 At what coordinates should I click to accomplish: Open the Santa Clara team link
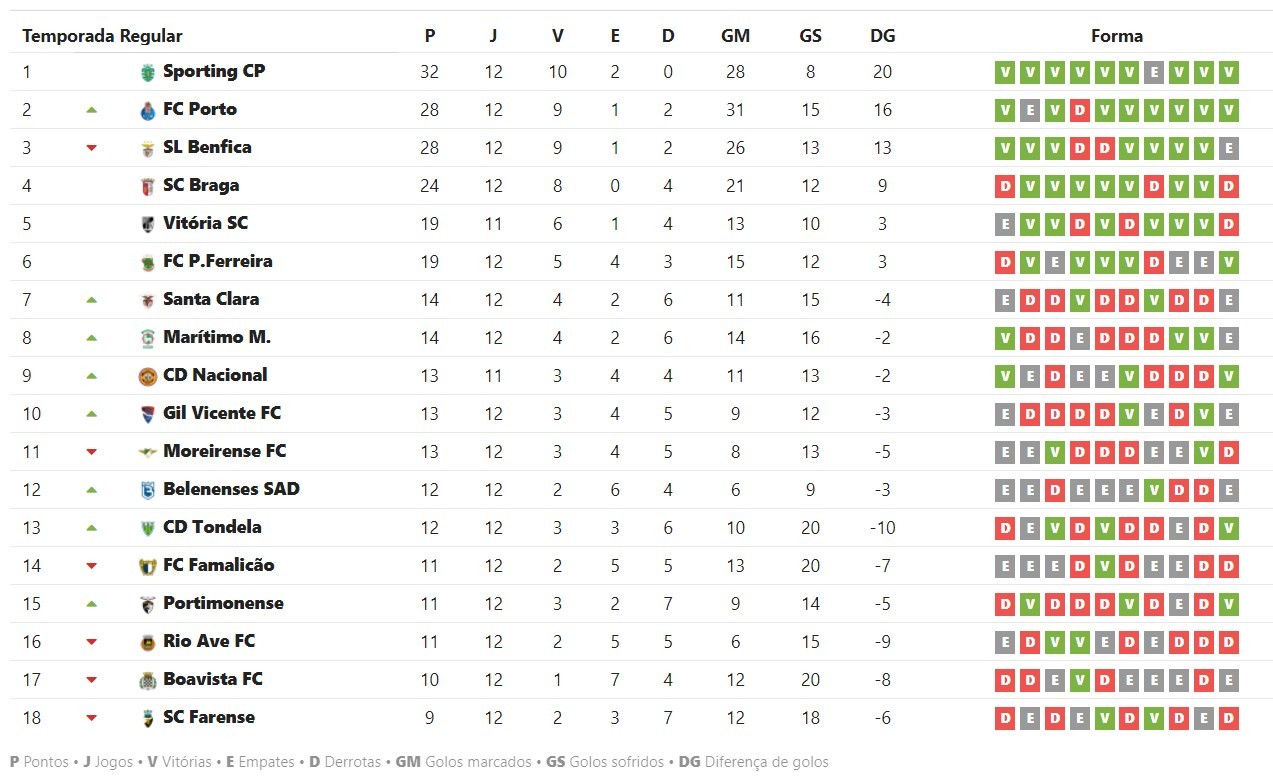coord(211,299)
